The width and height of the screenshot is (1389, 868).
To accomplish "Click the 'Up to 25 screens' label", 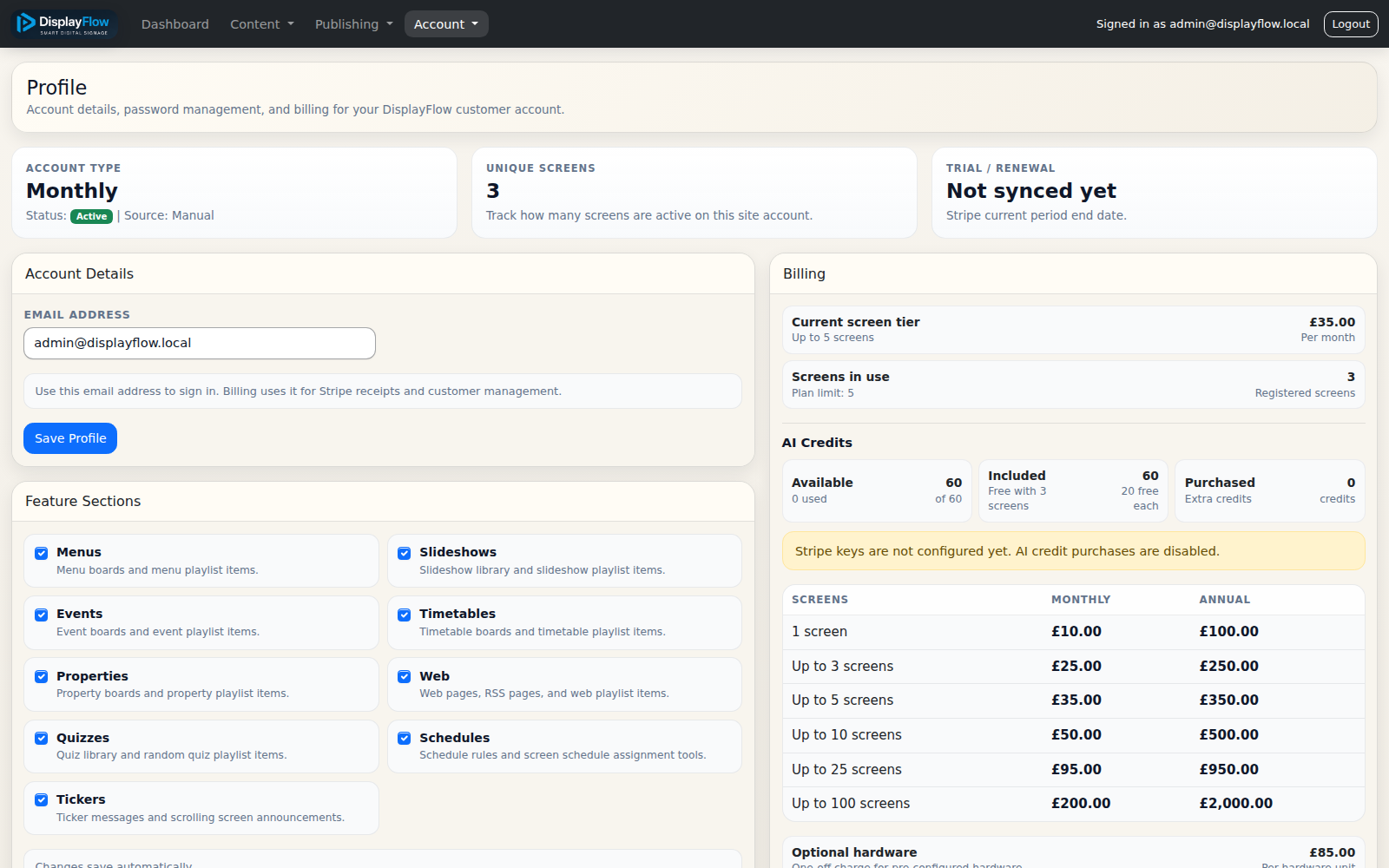I will coord(846,770).
